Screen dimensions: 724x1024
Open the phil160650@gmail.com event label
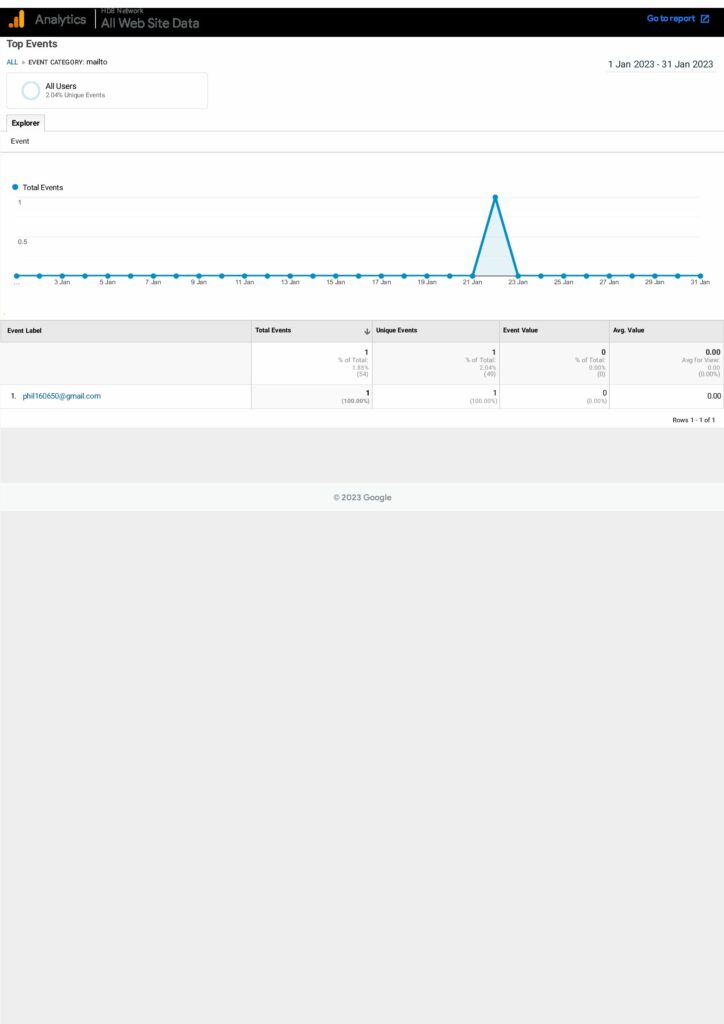click(x=61, y=396)
